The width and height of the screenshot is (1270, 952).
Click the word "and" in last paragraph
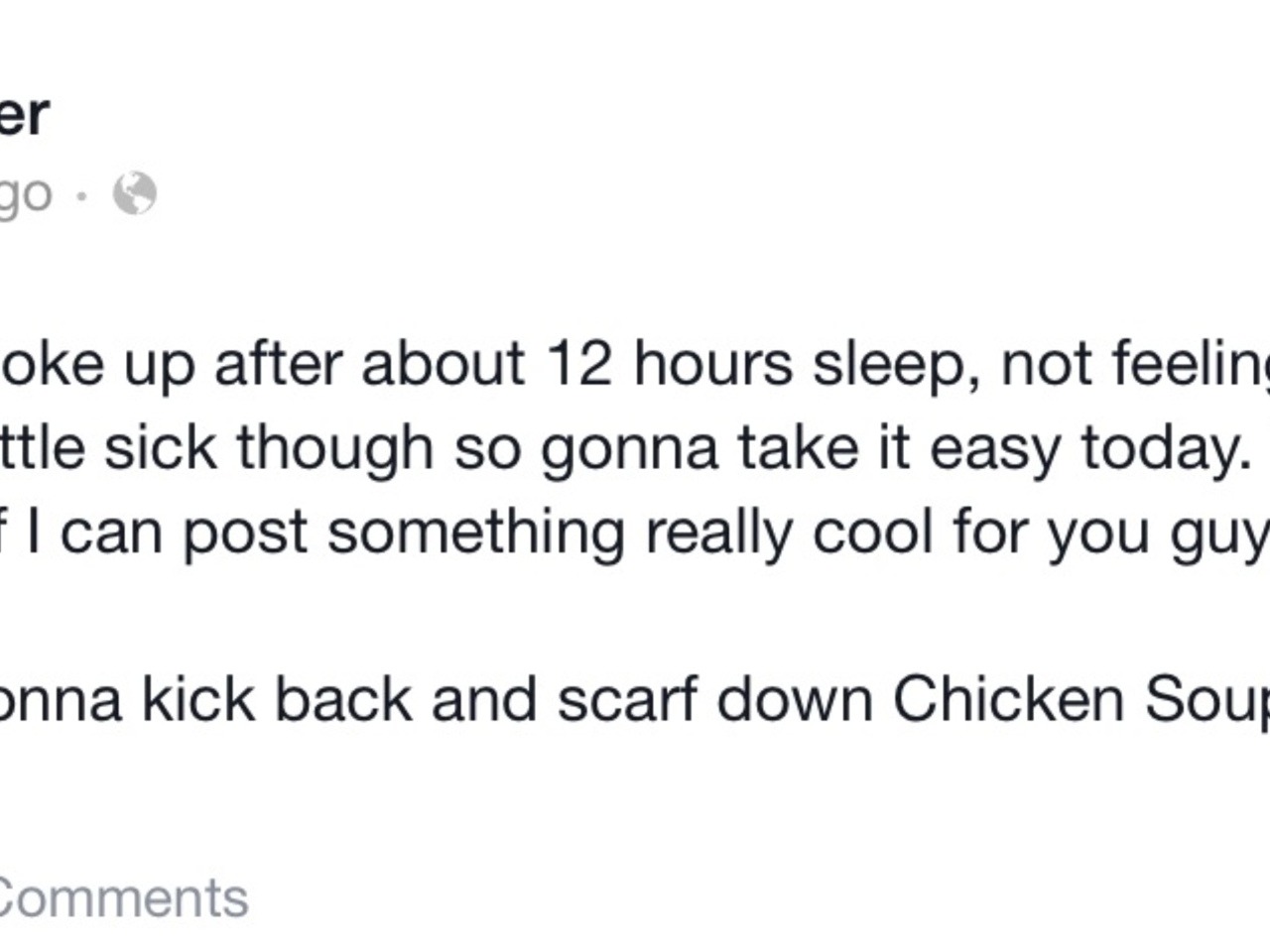tap(484, 700)
